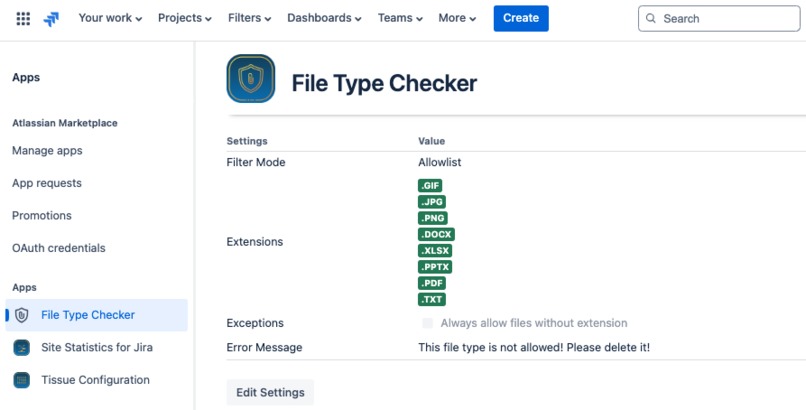Open OAuth credentials page
806x410 pixels.
tap(59, 248)
